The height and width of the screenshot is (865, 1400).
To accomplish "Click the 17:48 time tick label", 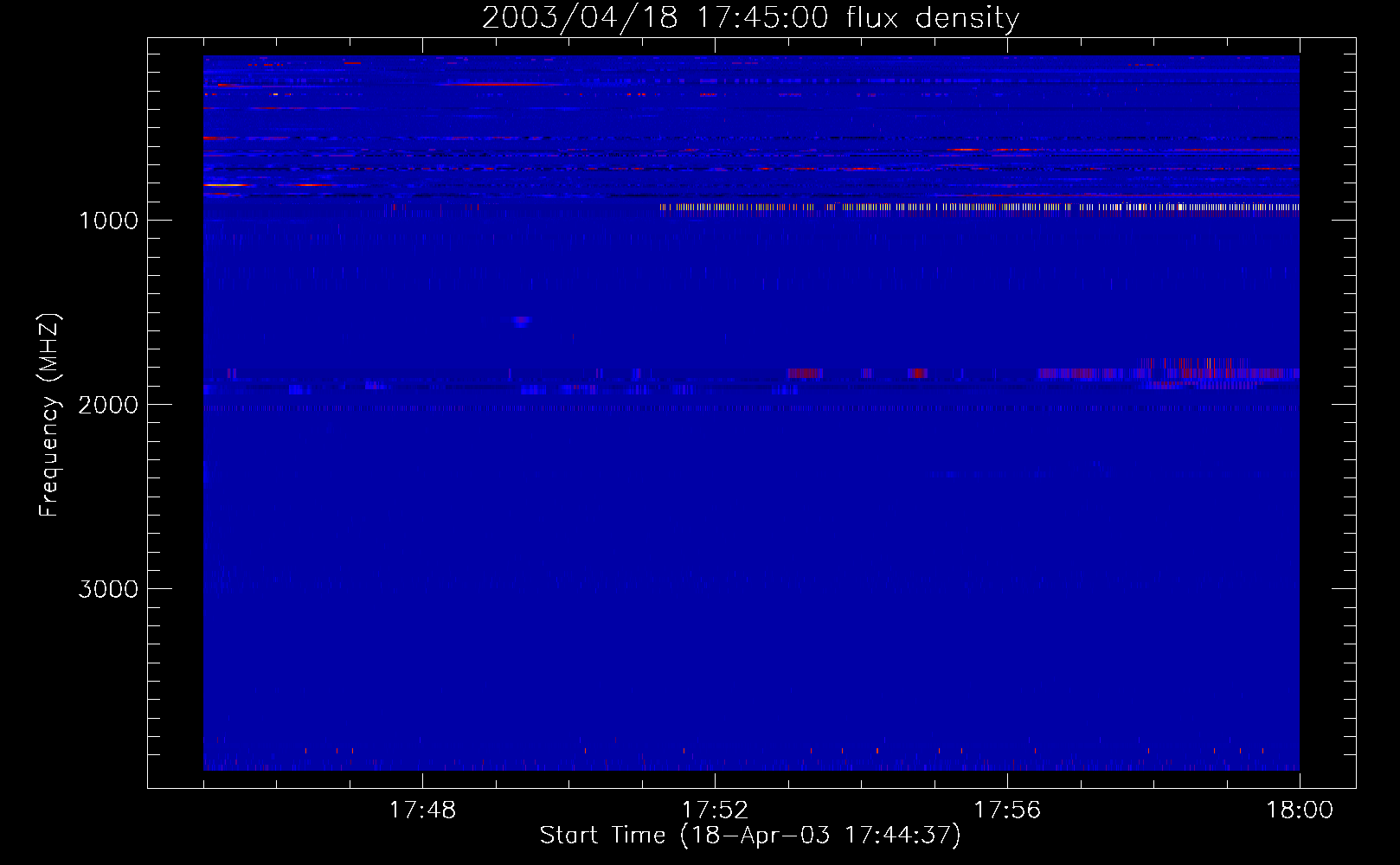I will click(422, 811).
